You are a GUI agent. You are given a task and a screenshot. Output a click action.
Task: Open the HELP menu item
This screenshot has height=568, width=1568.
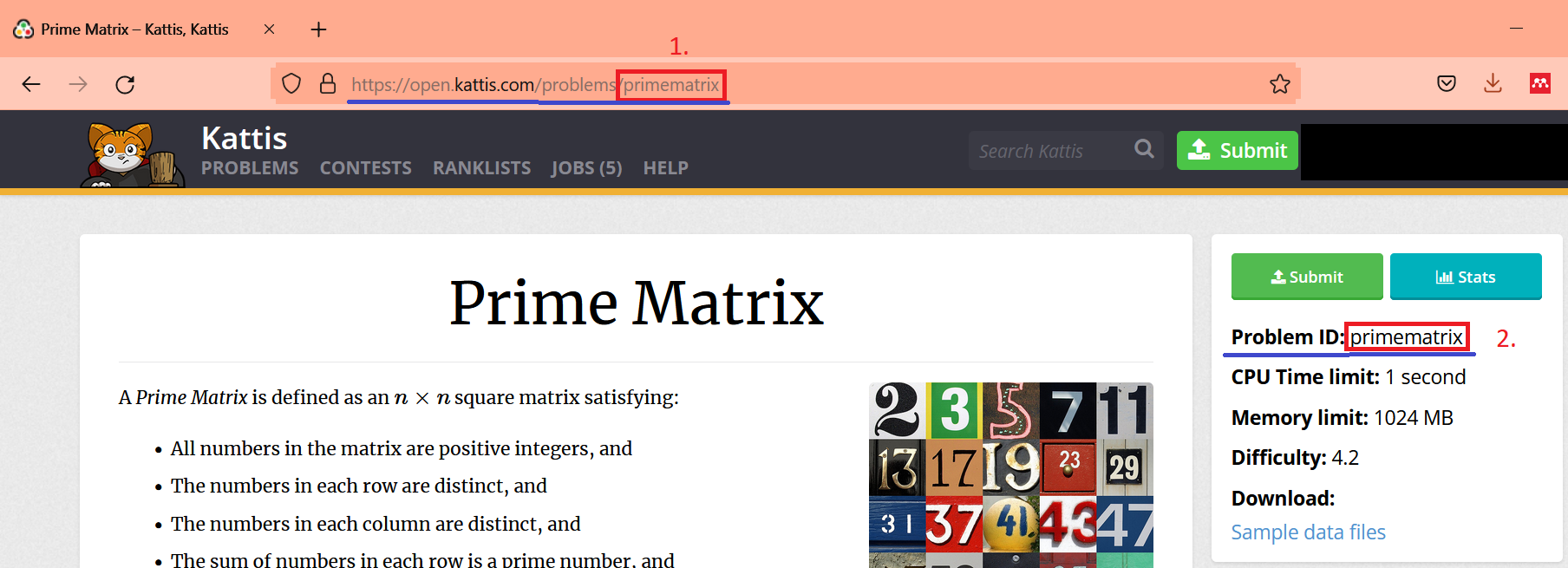(666, 168)
